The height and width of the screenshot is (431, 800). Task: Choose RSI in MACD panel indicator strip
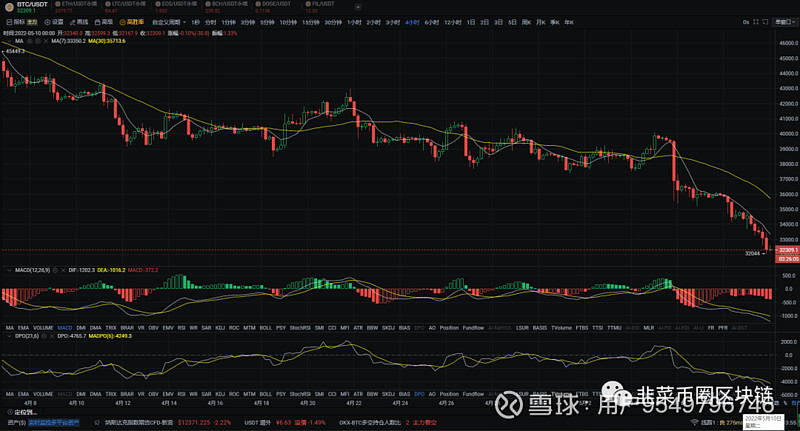point(181,328)
